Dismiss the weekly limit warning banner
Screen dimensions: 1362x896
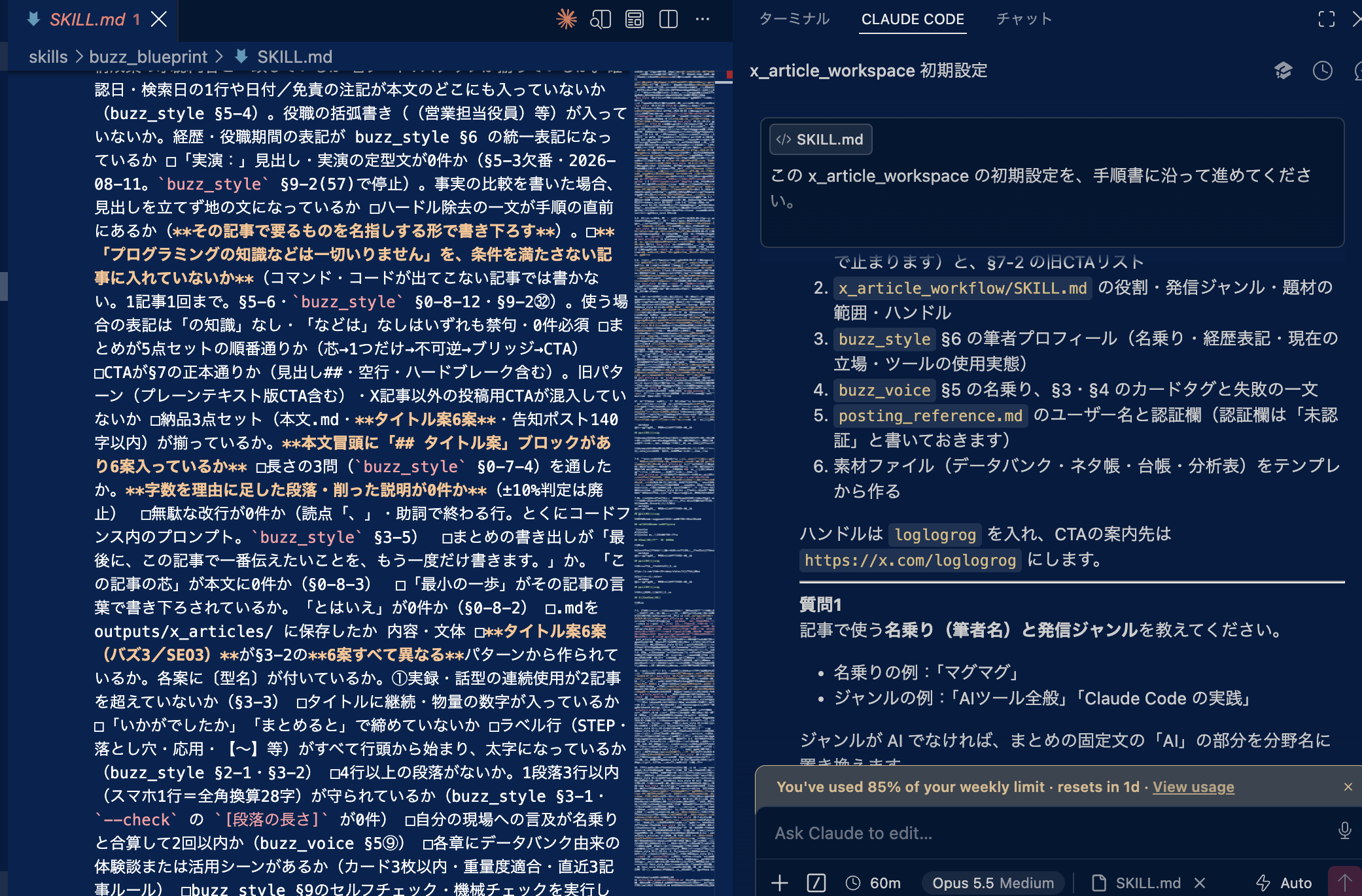coord(1348,787)
